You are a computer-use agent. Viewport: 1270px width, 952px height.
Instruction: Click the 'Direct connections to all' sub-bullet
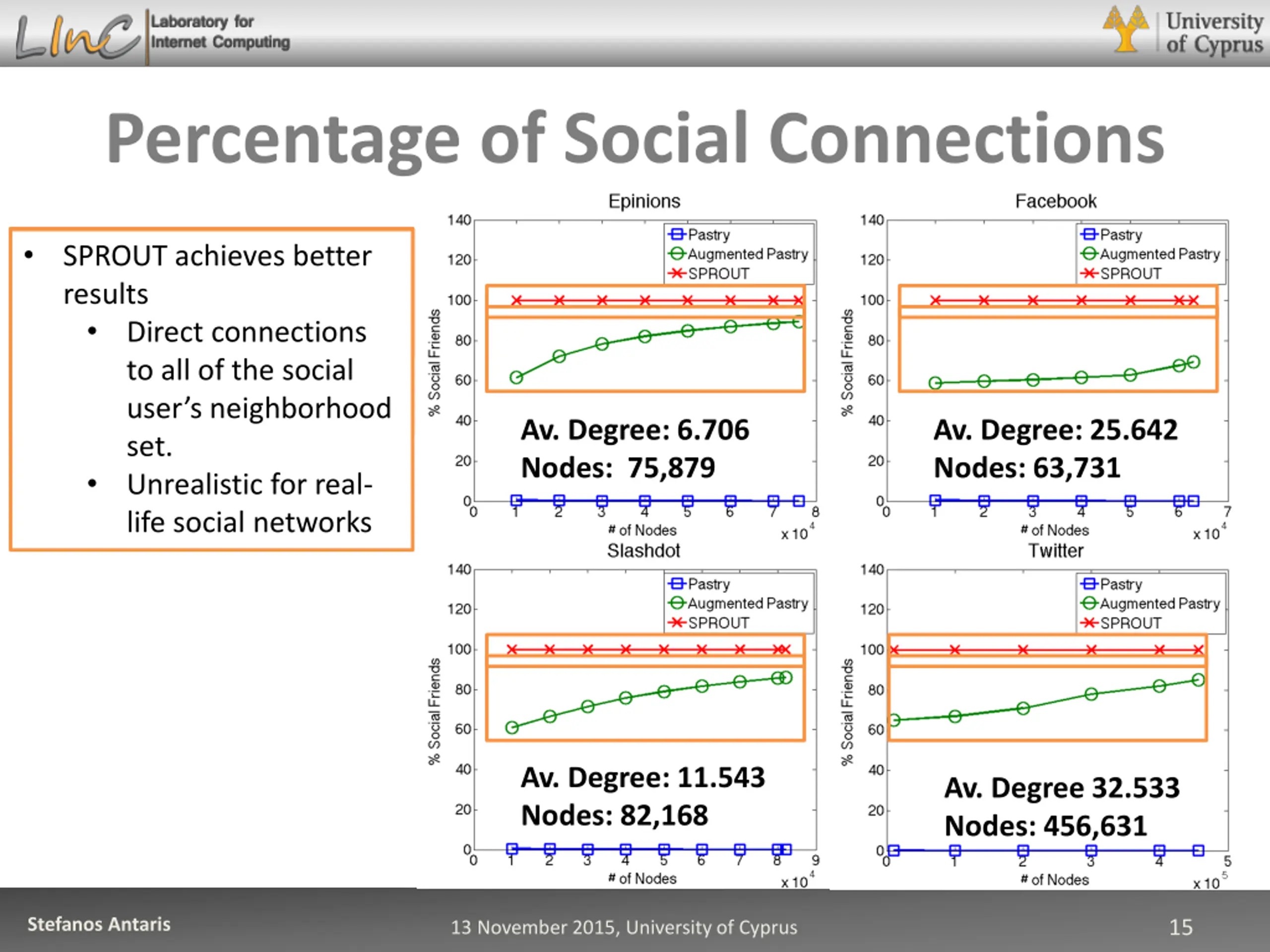click(259, 389)
